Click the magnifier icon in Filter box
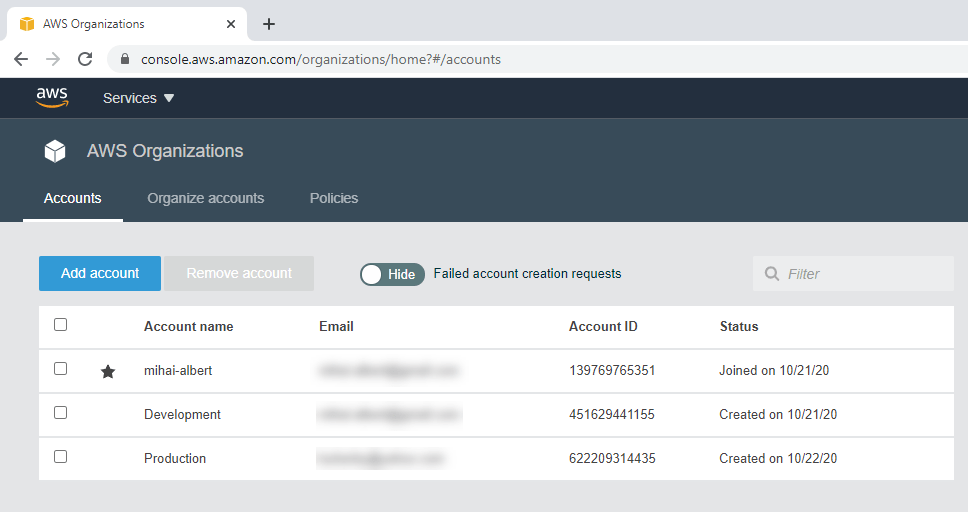Screen dimensions: 968x512 (771, 274)
